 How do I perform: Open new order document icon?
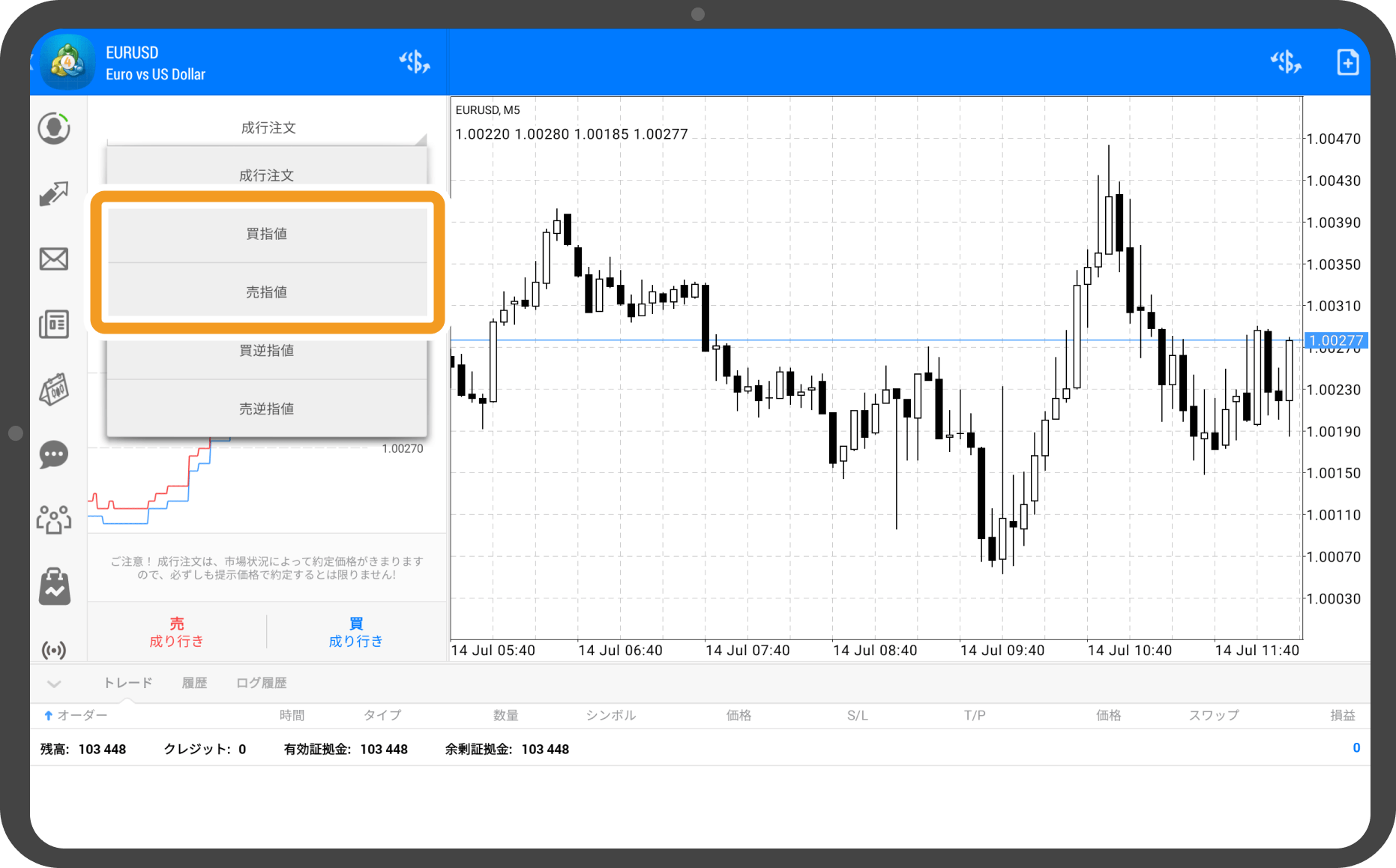coord(1347,62)
